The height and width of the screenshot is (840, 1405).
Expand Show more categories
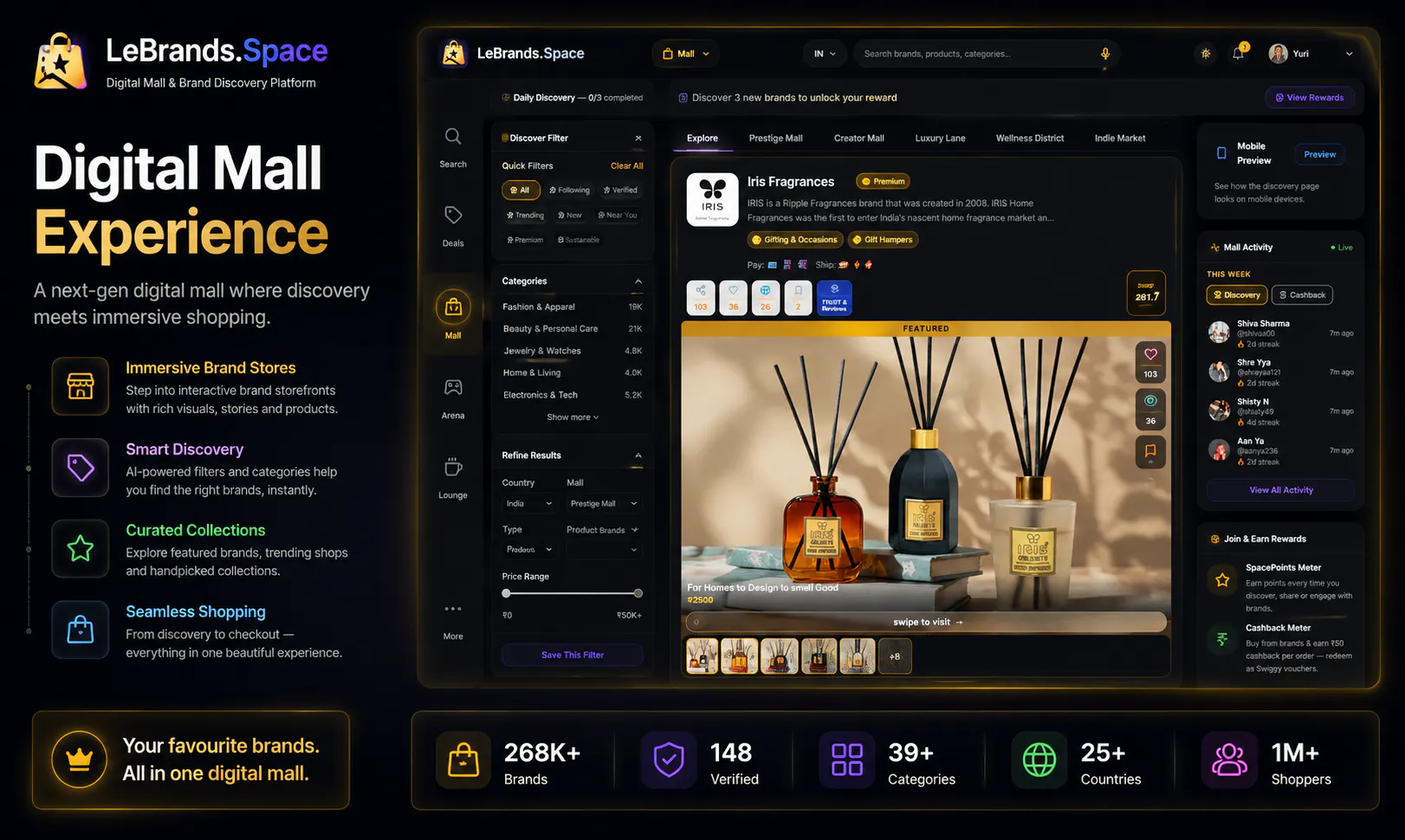573,417
